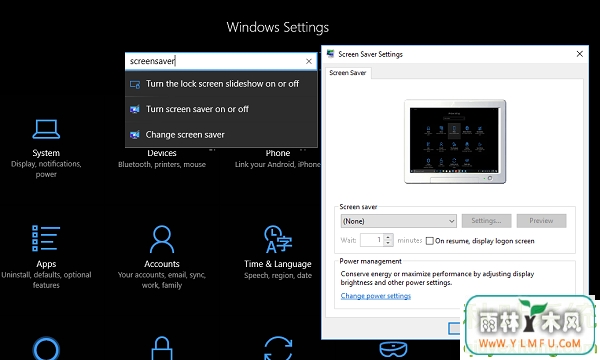The image size is (600, 360).
Task: Click the icon beside Change screen saver
Action: click(135, 135)
